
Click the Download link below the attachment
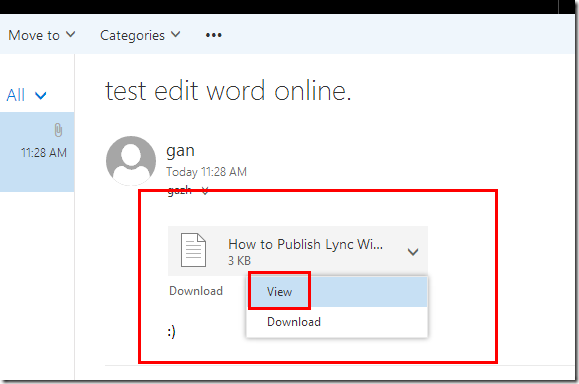[x=196, y=291]
